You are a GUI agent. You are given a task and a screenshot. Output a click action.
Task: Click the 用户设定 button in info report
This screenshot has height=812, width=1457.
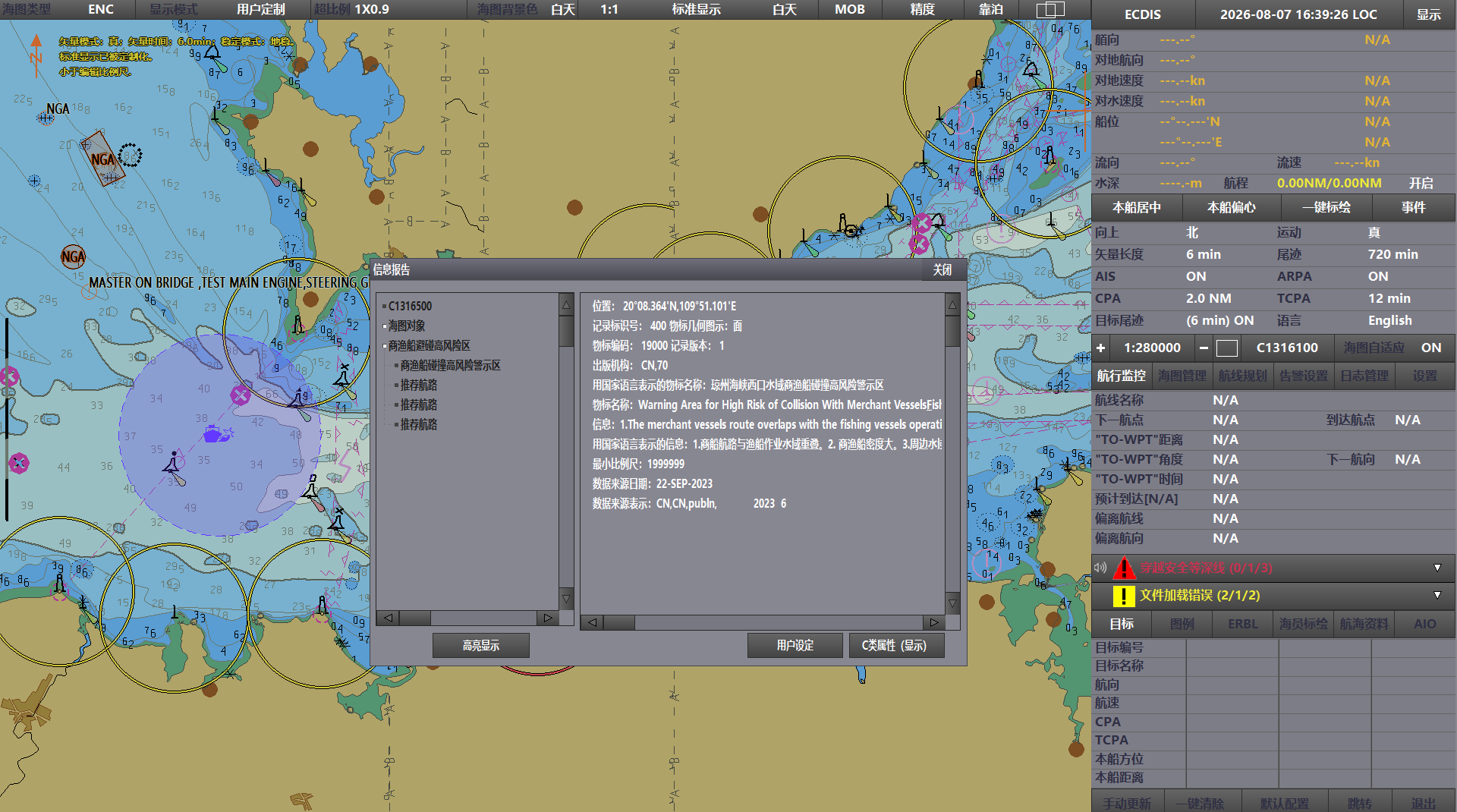tap(795, 645)
